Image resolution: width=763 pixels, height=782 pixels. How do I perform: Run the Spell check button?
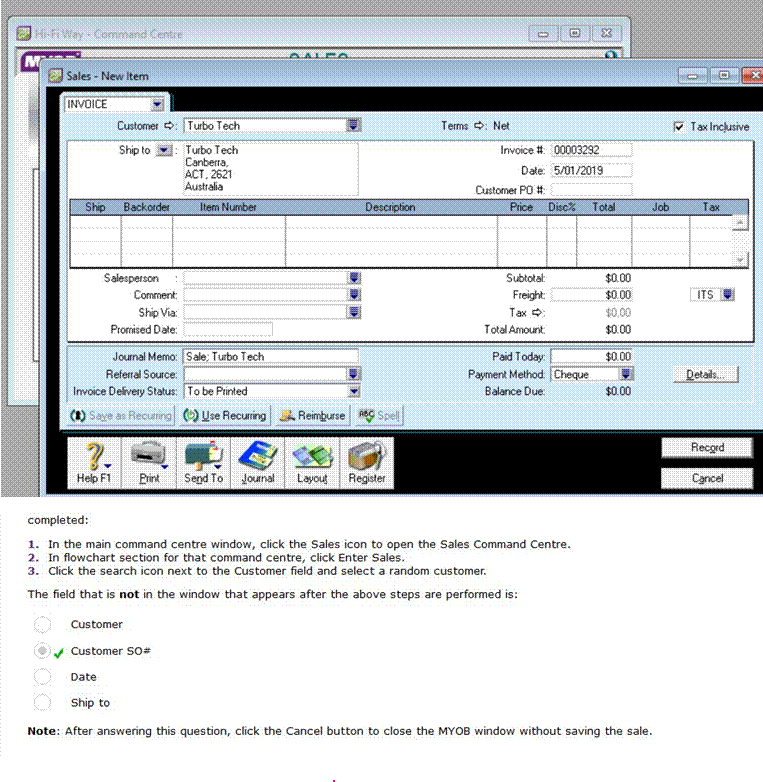click(379, 415)
